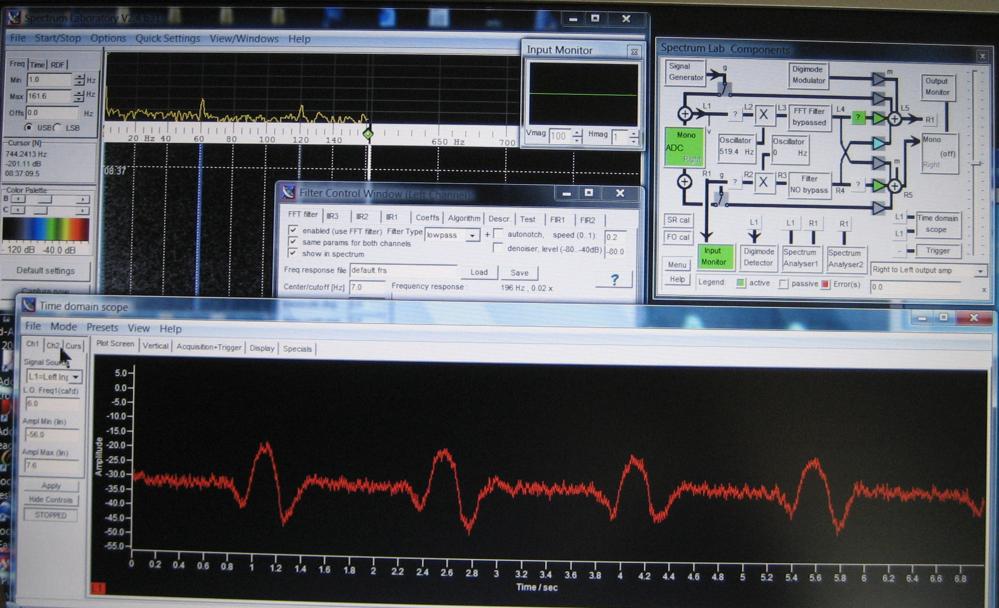
Task: Open View/Windows menu
Action: pos(244,38)
